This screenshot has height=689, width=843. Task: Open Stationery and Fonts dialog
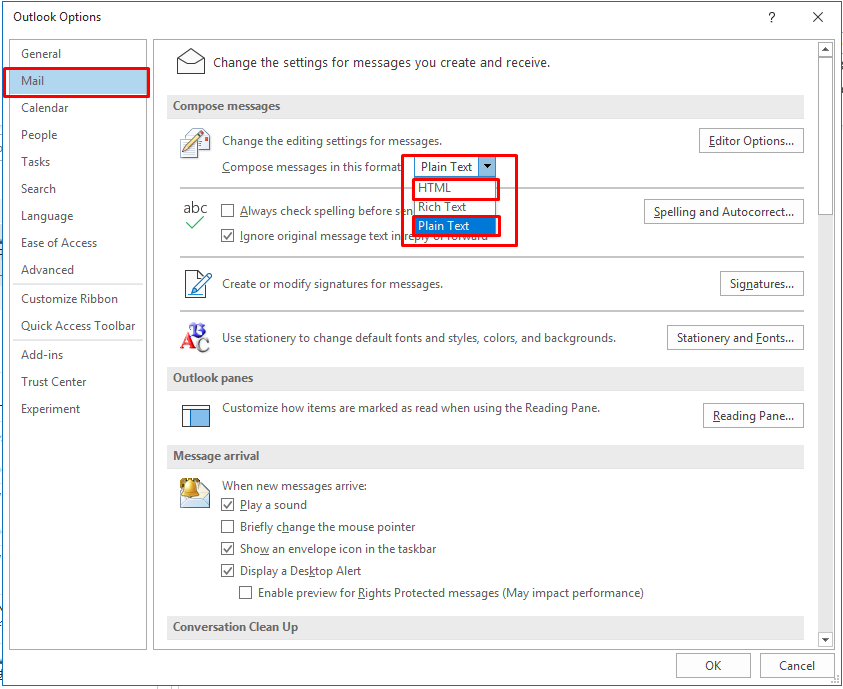pyautogui.click(x=735, y=338)
